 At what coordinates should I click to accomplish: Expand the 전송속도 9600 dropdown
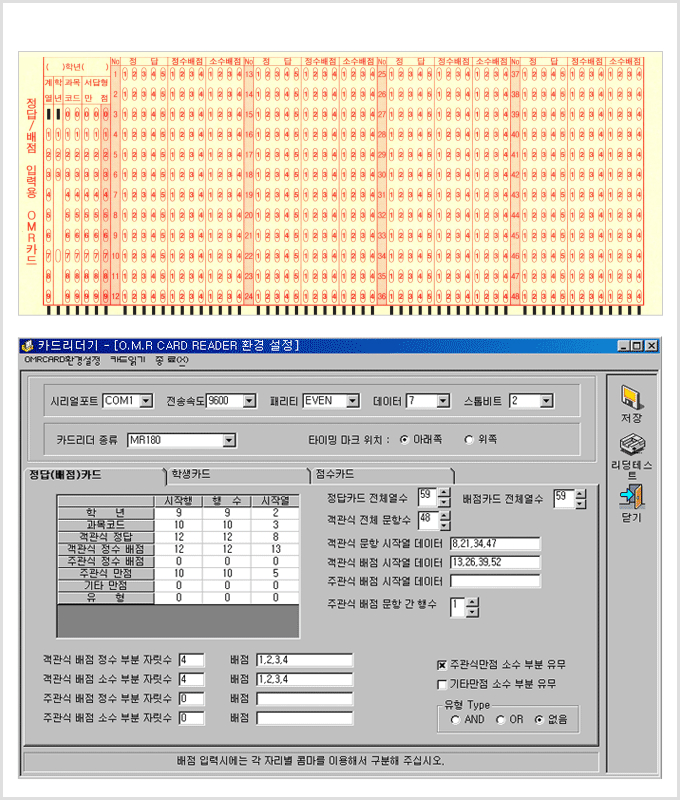[x=248, y=401]
